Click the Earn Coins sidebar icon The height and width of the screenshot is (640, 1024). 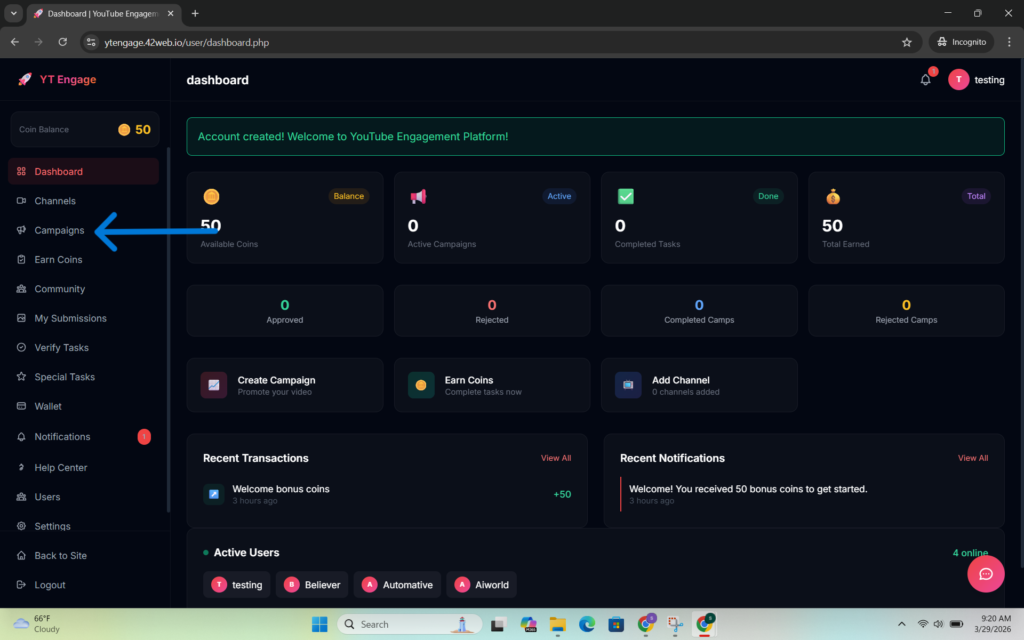point(22,260)
